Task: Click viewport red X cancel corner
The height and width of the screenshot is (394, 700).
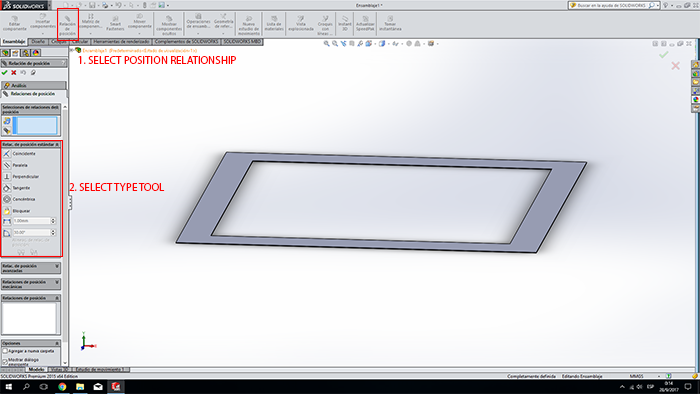Action: tap(675, 66)
